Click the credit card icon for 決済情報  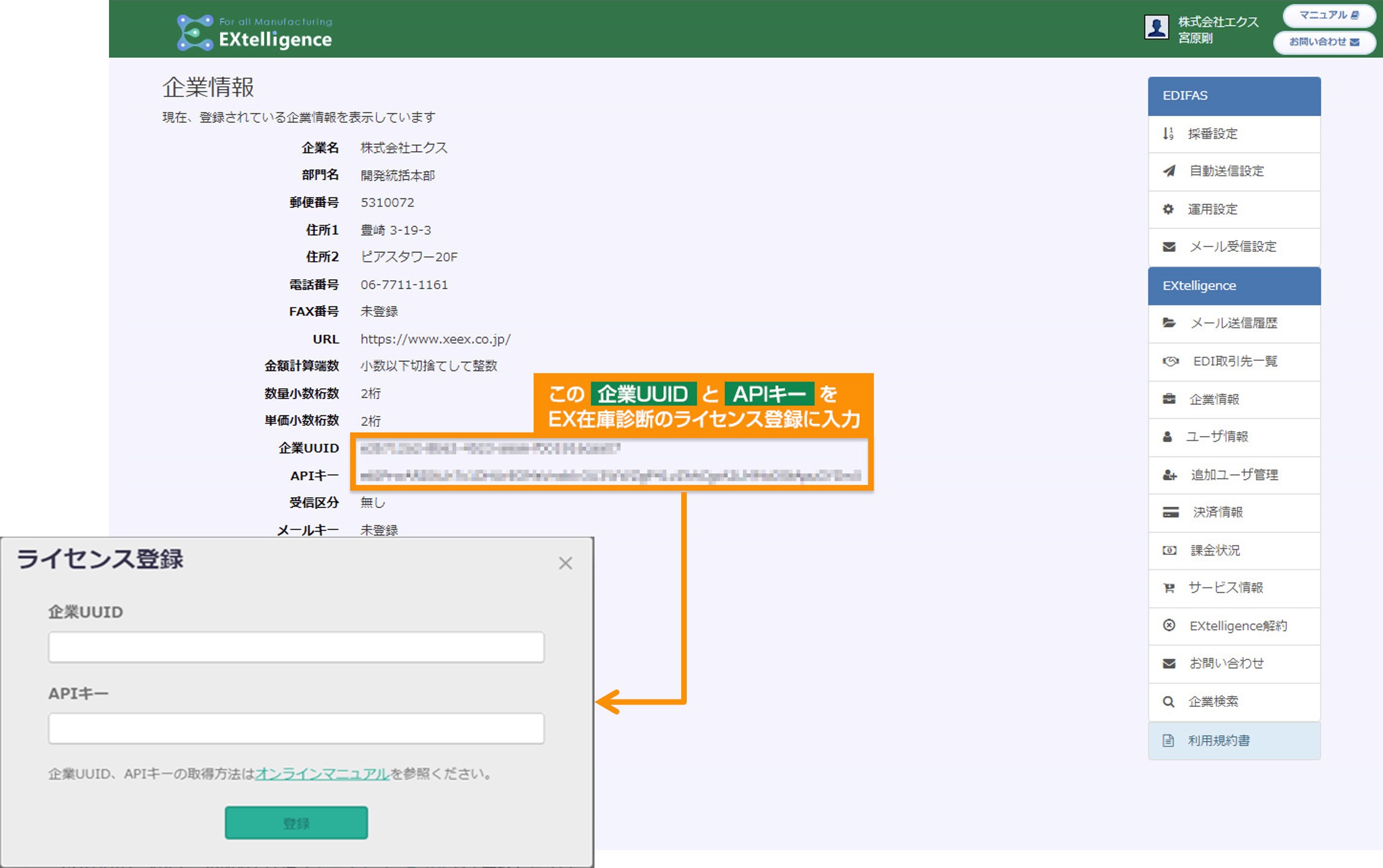pyautogui.click(x=1170, y=512)
